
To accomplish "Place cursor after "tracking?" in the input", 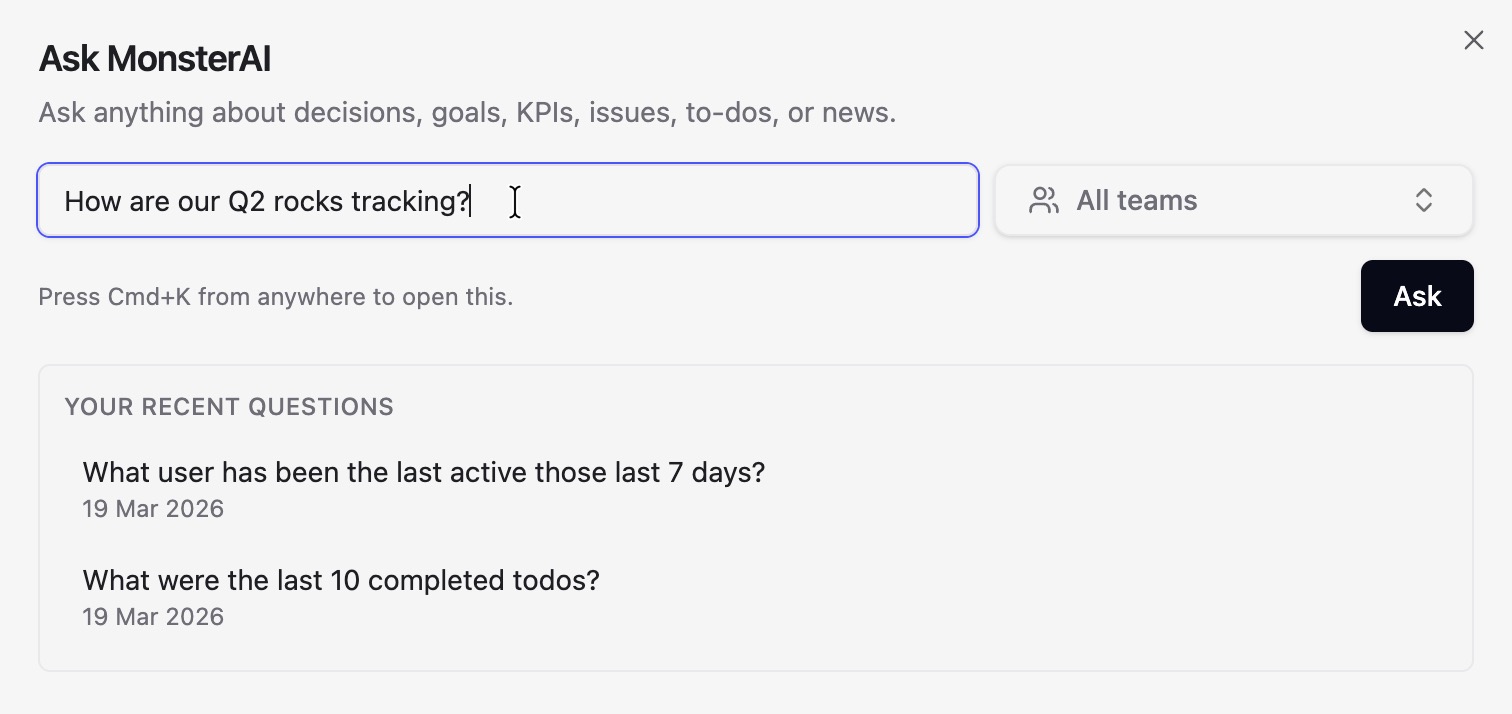I will click(471, 201).
